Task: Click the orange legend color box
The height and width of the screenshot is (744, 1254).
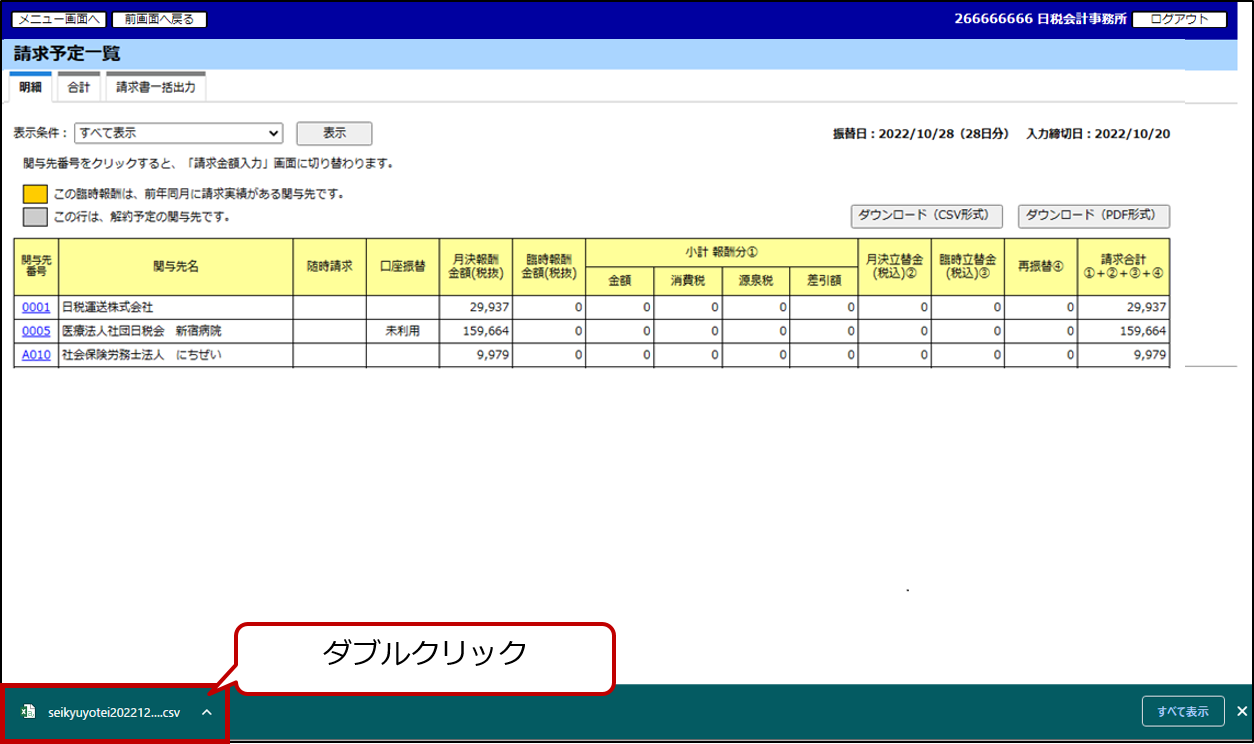Action: pos(35,194)
